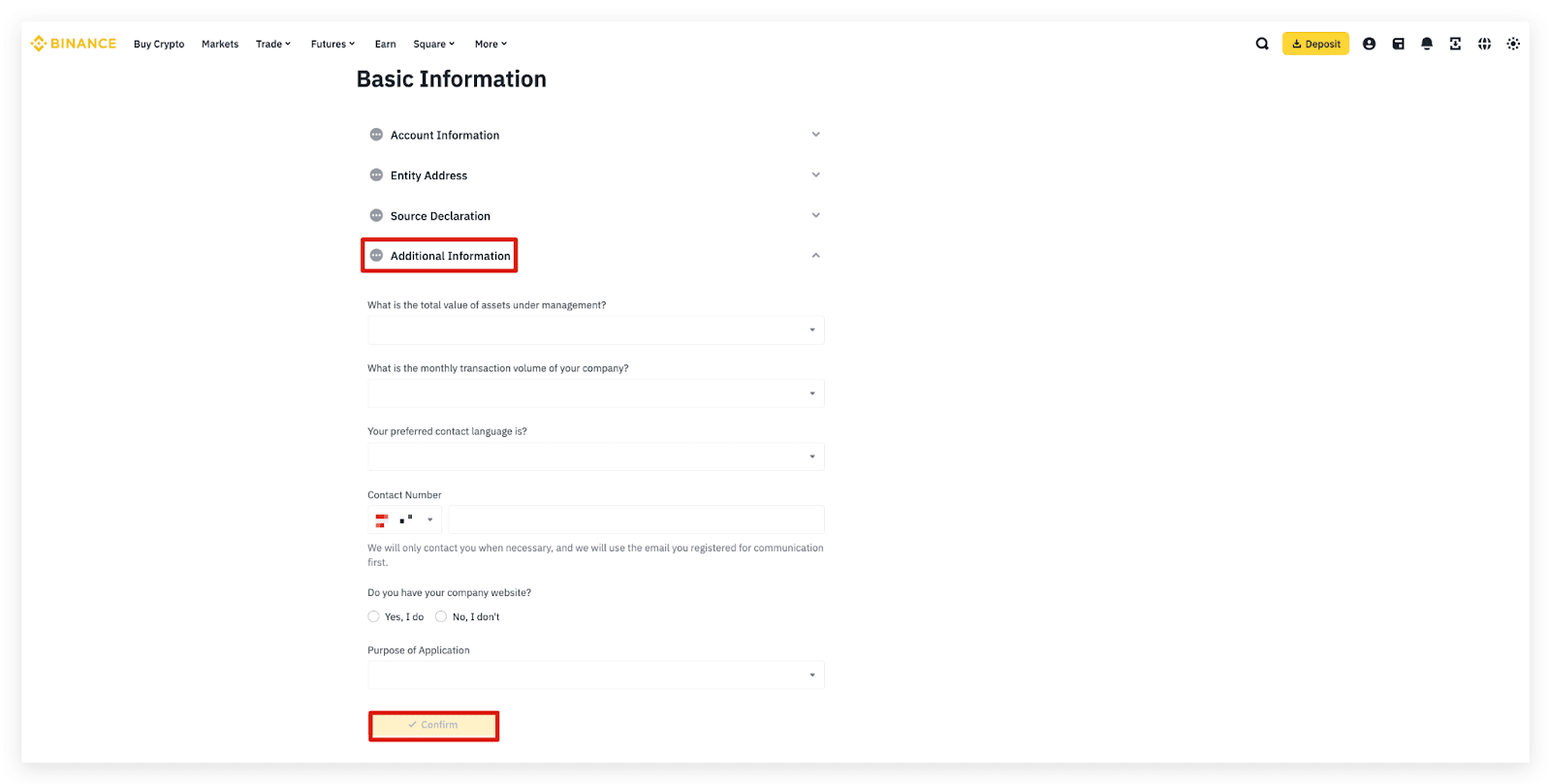
Task: Click the Additional Information section title
Action: point(450,257)
